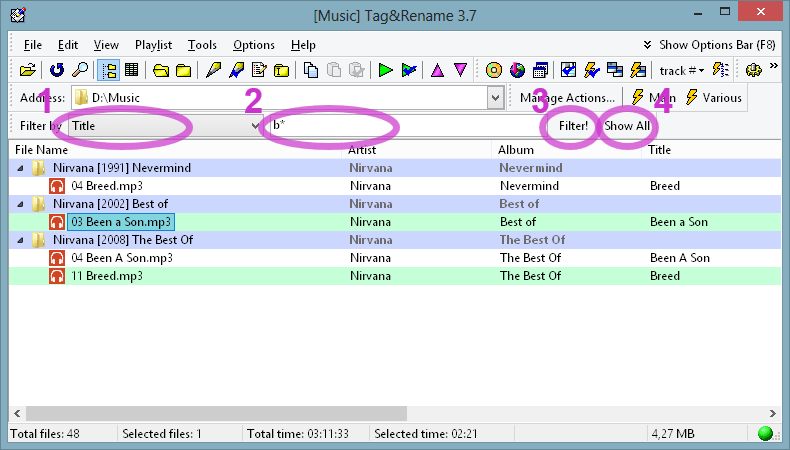Toggle the tree view mode icon
790x450 pixels.
click(x=108, y=70)
